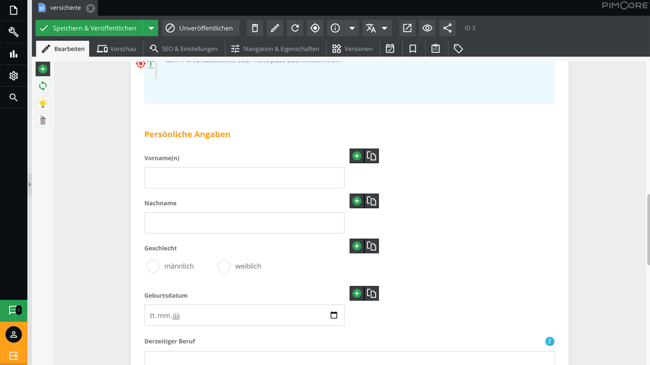Toggle the eye preview icon in toolbar
The image size is (650, 365).
tap(427, 28)
